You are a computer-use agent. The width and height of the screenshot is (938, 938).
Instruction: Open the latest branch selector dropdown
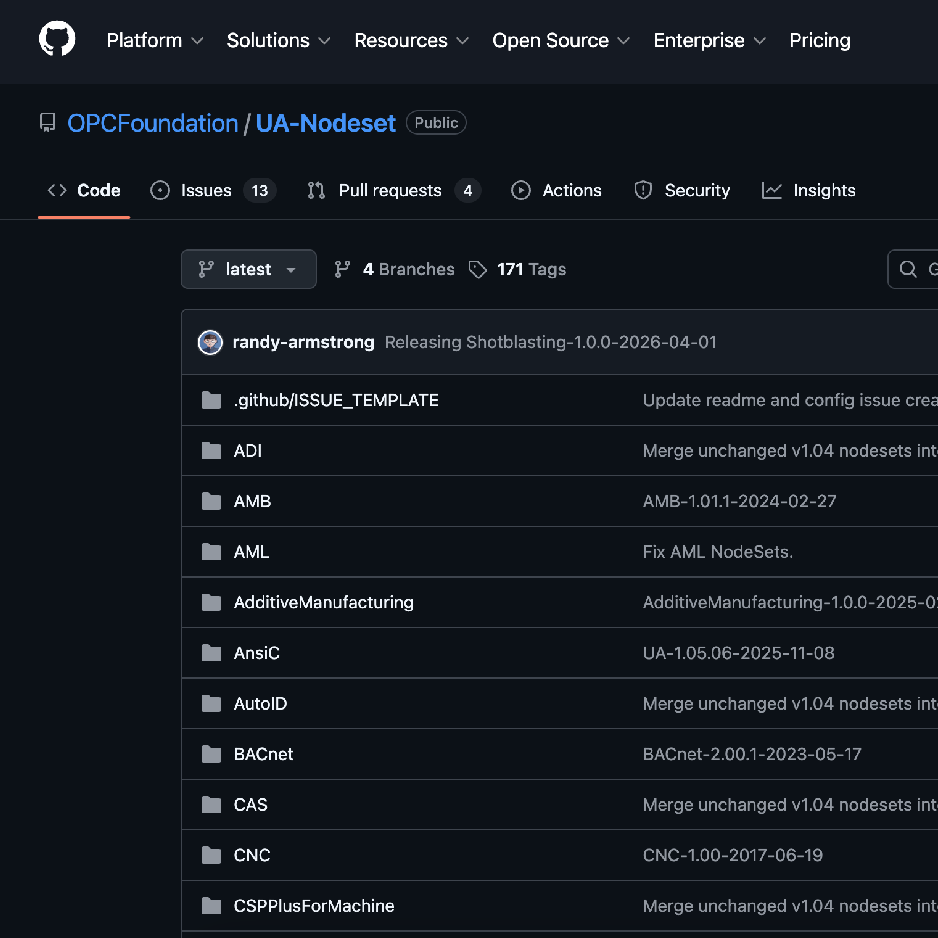248,269
